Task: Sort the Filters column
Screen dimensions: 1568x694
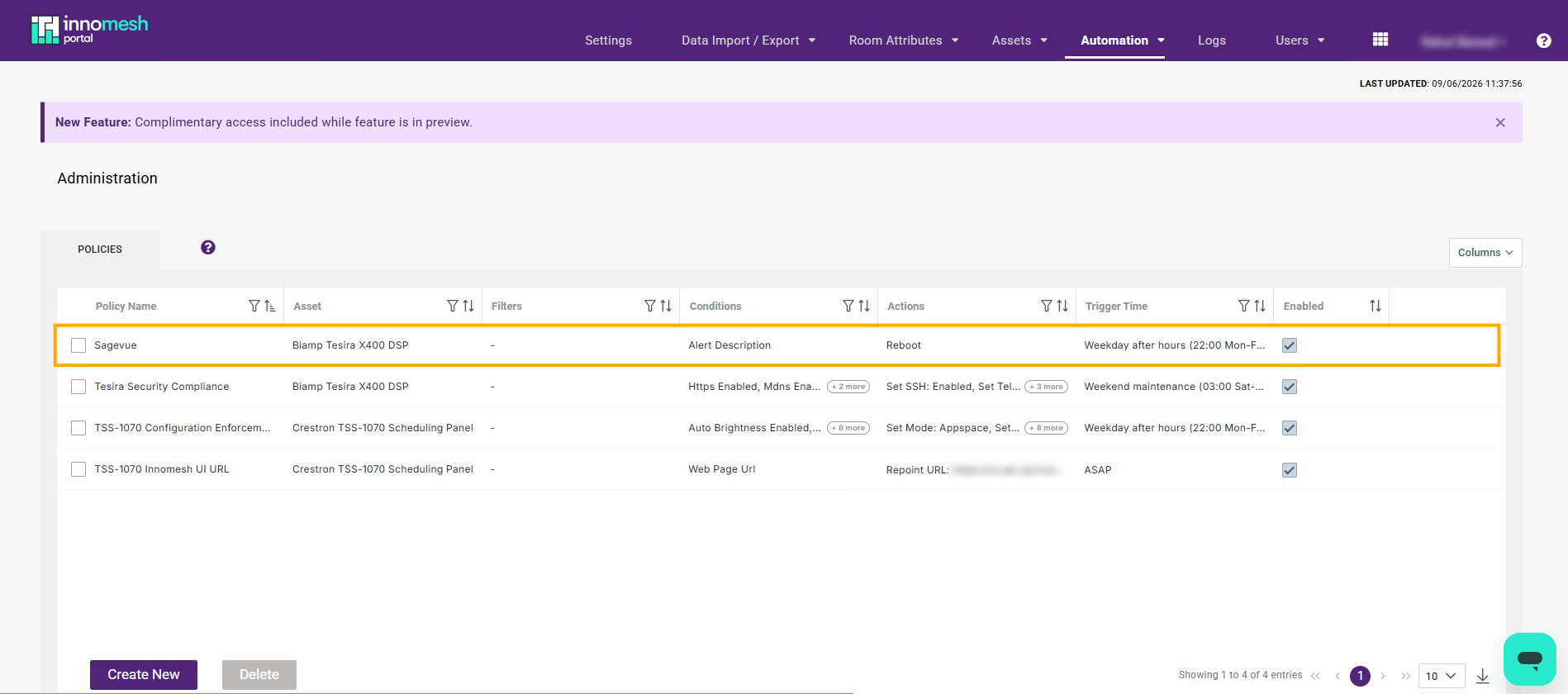Action: pos(666,306)
